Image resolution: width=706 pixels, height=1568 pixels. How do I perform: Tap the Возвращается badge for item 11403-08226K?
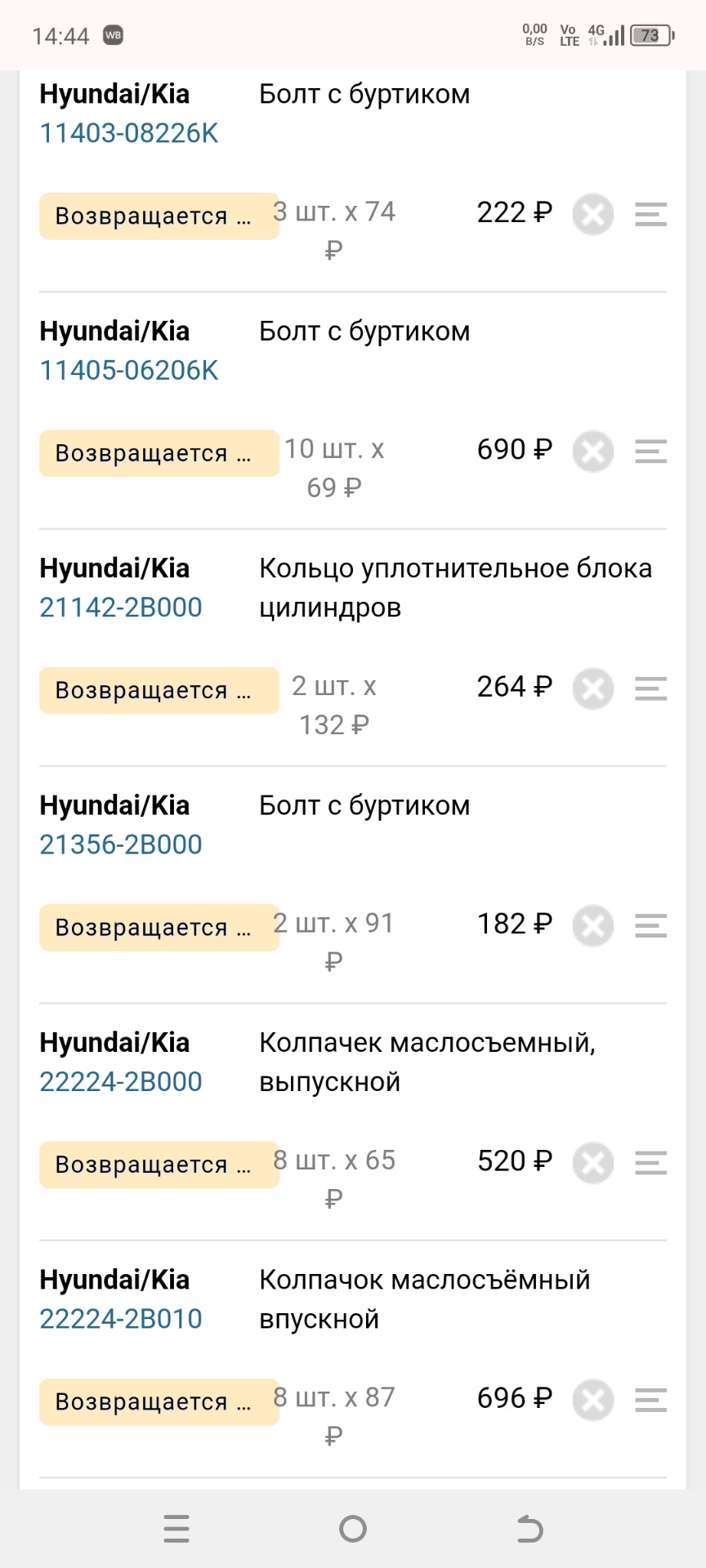point(159,215)
